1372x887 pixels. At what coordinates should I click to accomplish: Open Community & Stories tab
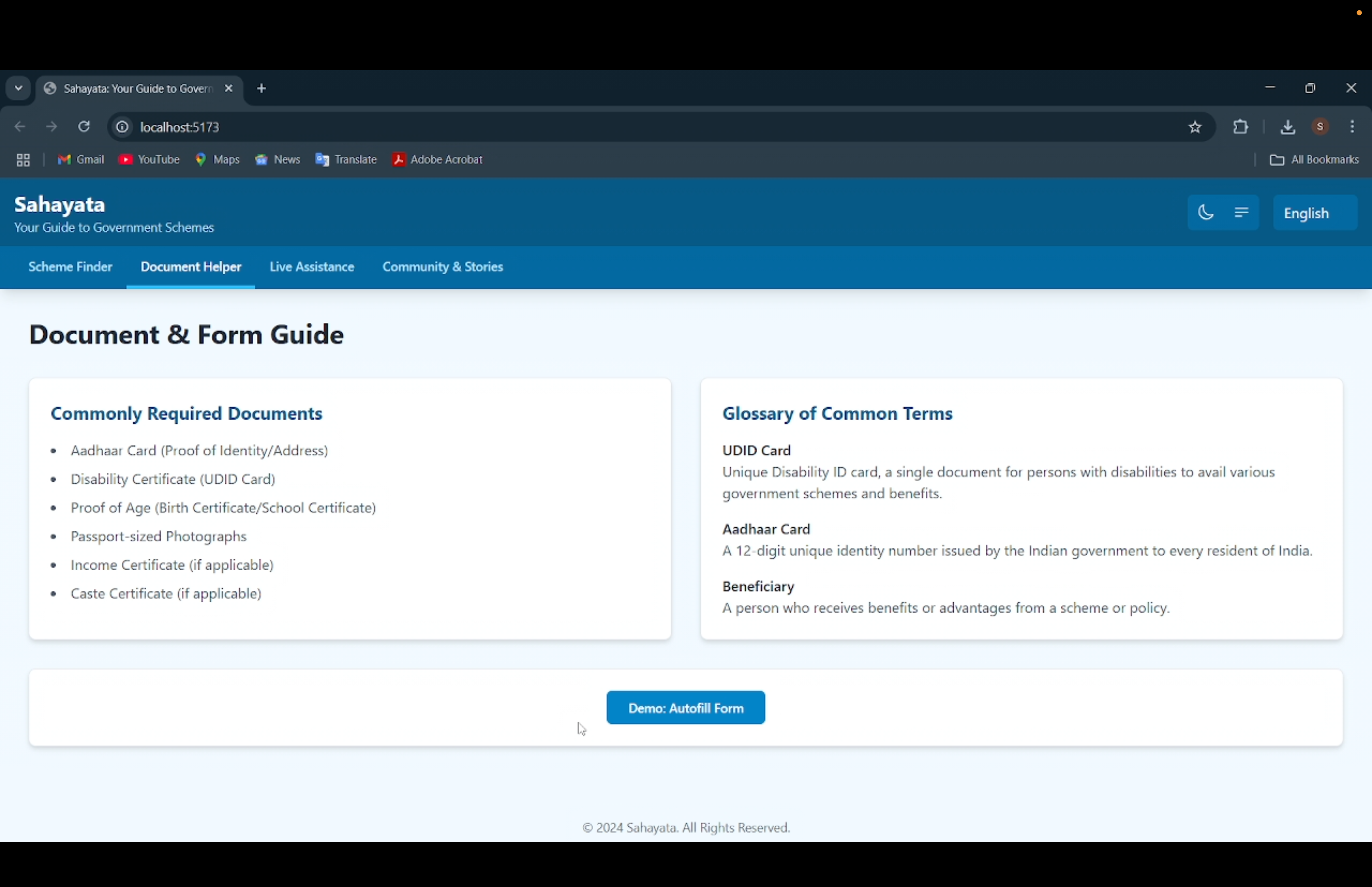tap(442, 267)
